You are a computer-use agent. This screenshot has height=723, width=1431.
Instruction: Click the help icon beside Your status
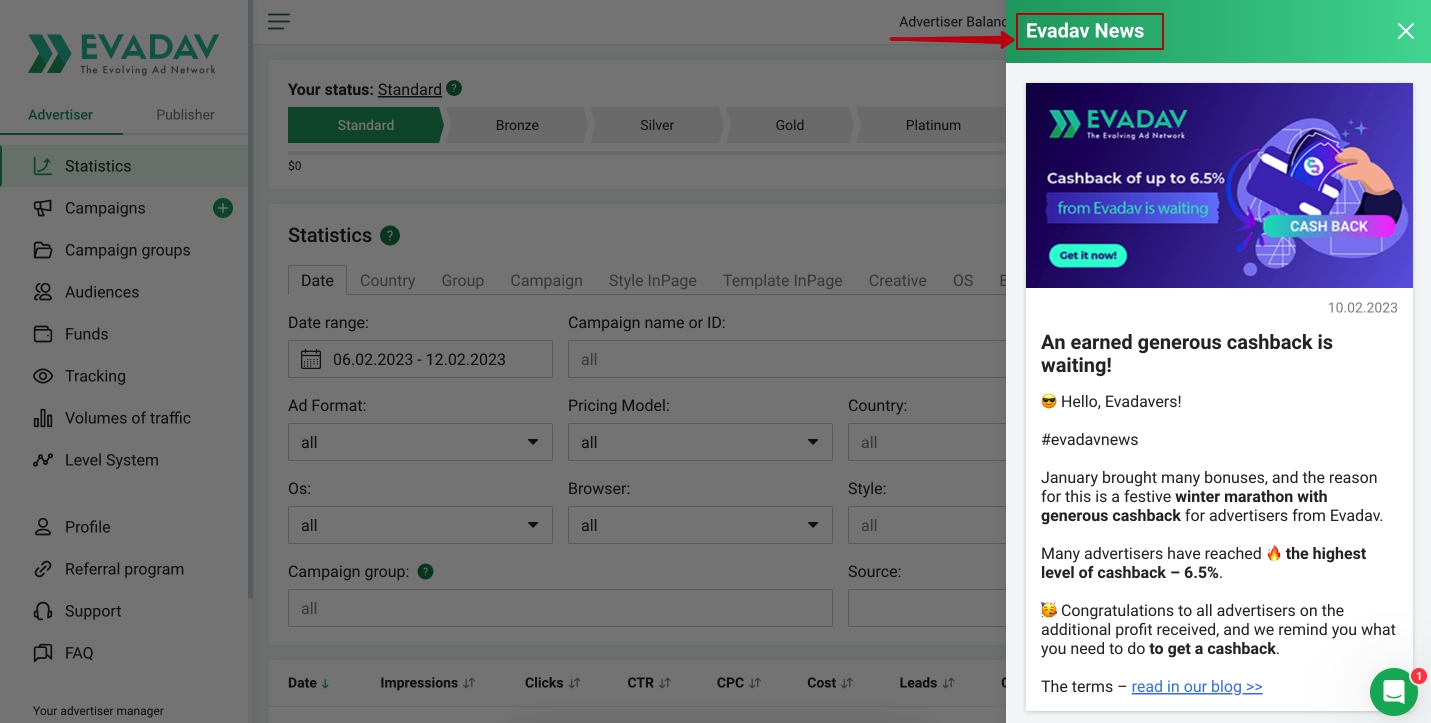(x=454, y=88)
